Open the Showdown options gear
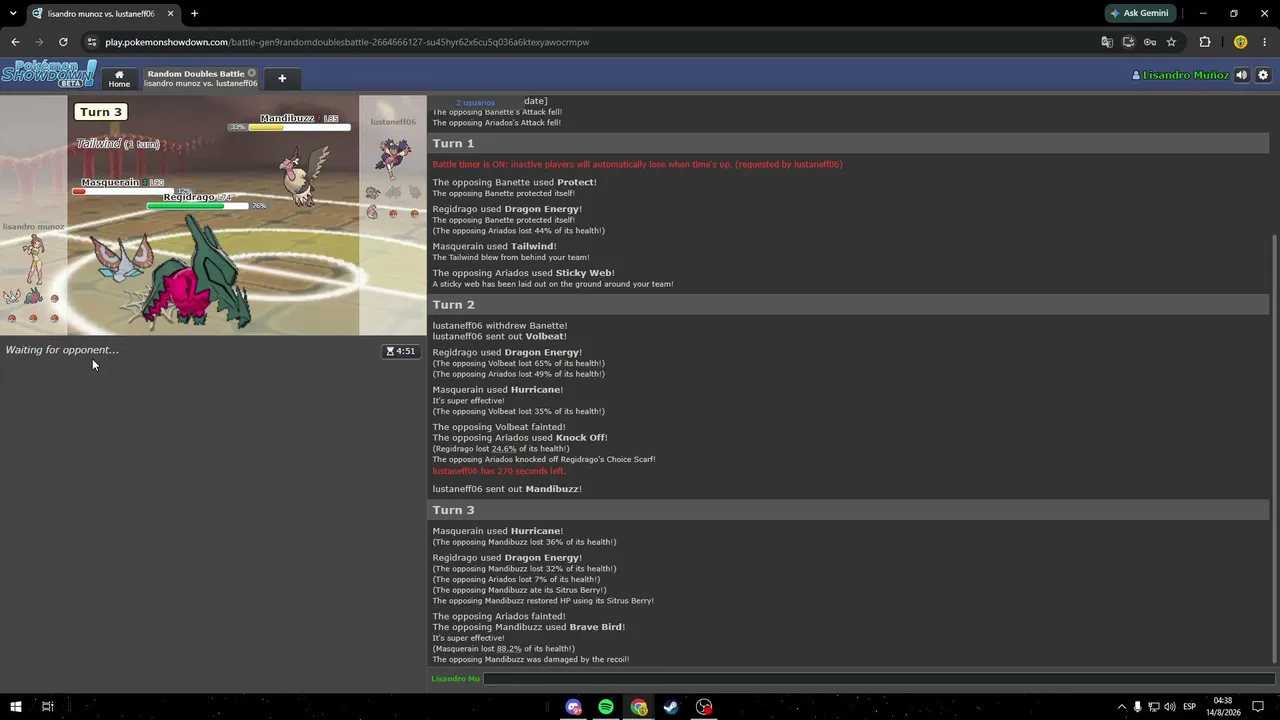Screen dimensions: 1280x720 point(1263,75)
